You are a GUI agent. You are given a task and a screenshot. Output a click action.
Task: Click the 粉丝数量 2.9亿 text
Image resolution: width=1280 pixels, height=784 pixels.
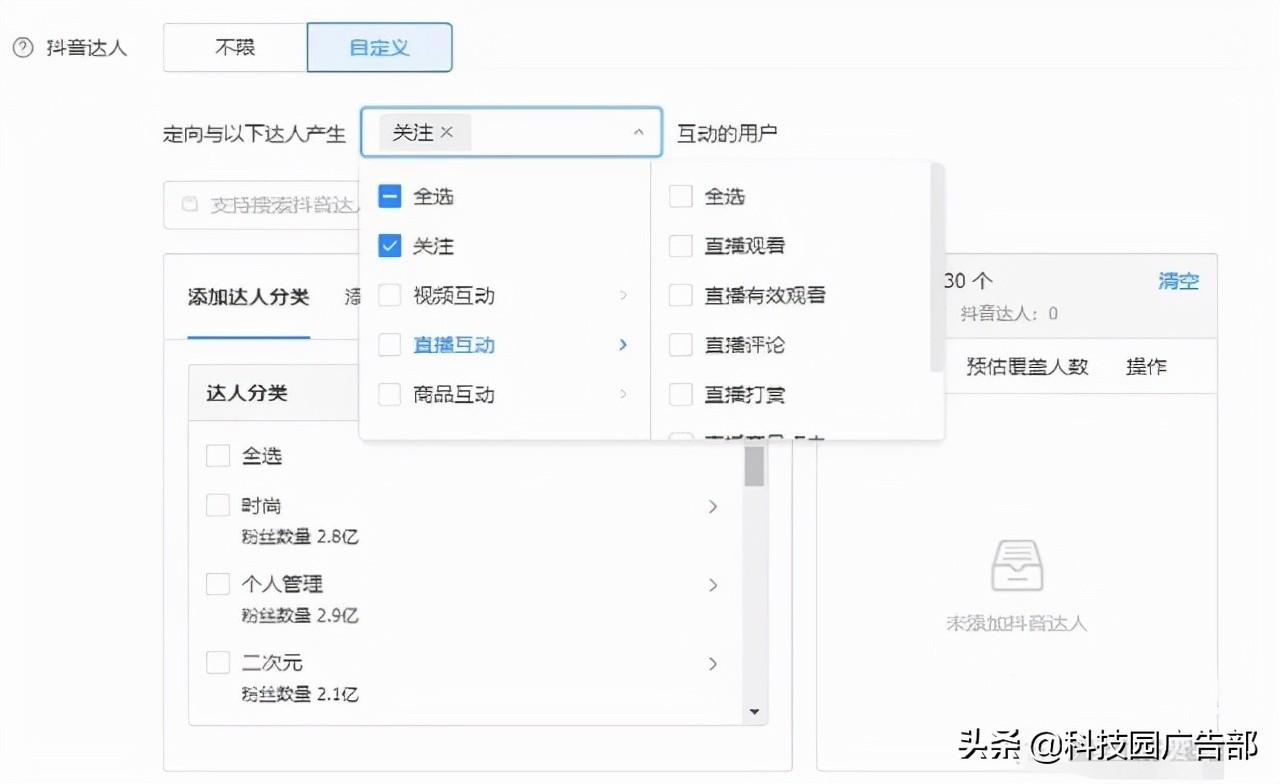coord(300,614)
